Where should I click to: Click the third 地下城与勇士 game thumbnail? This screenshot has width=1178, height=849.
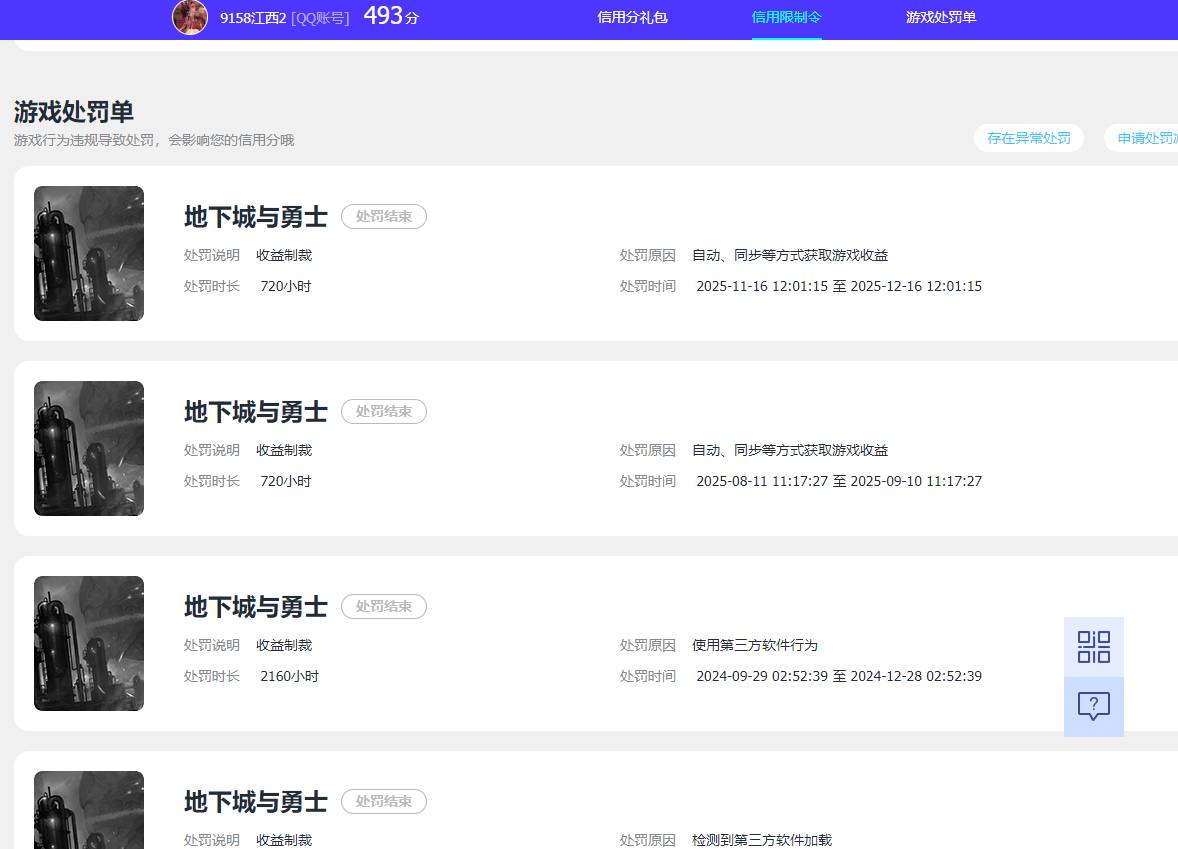pos(88,643)
